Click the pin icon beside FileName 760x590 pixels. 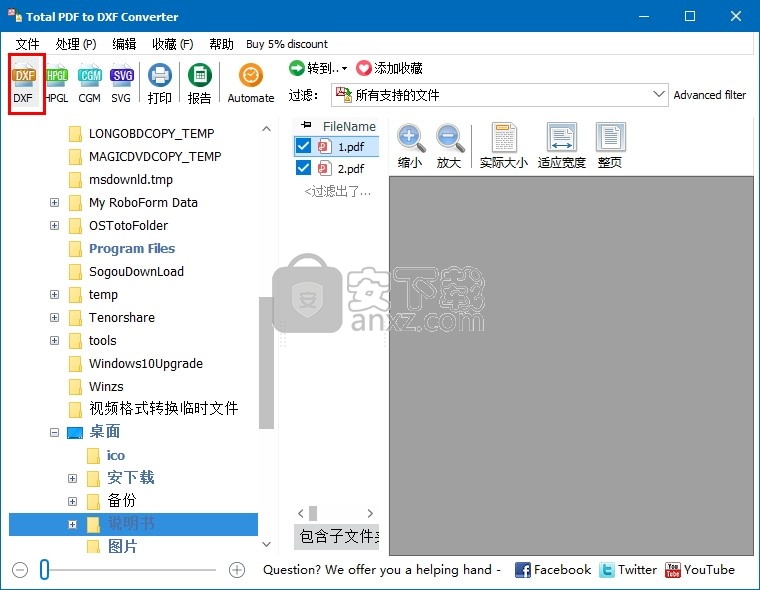[x=306, y=125]
